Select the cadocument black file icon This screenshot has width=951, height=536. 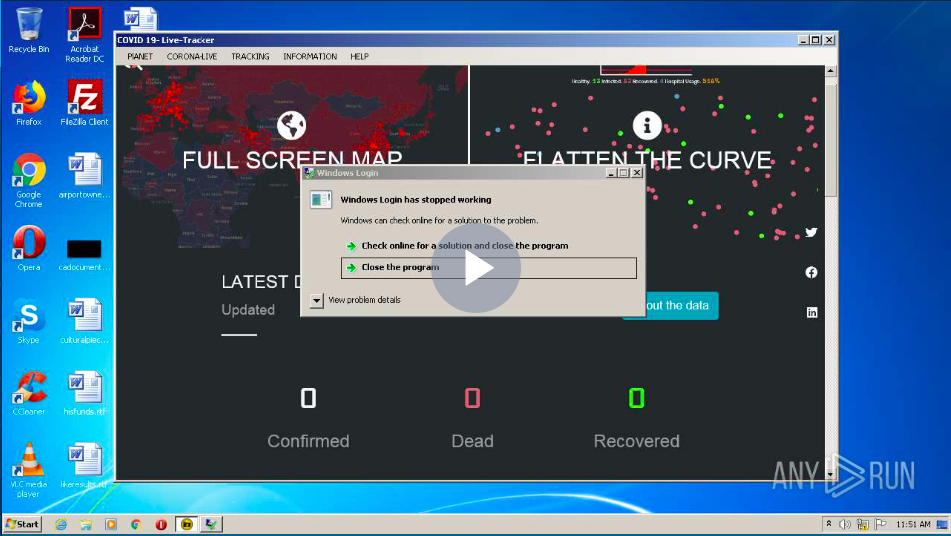tap(84, 253)
